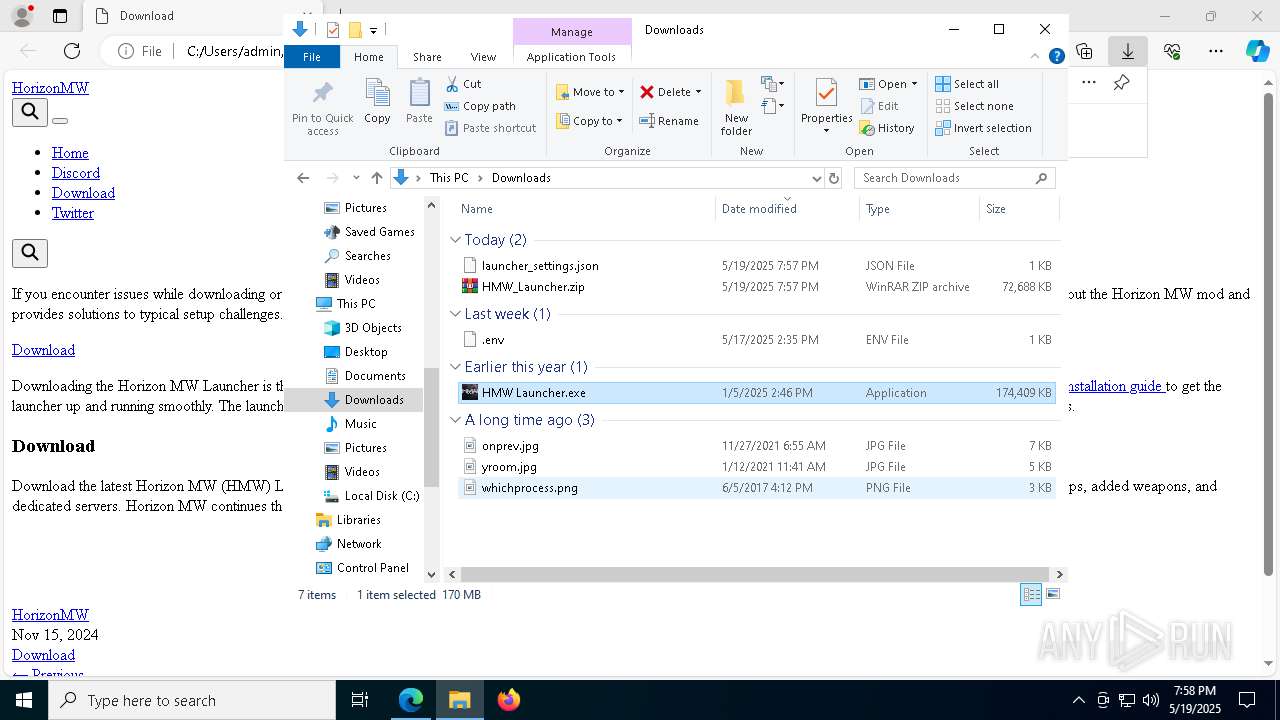Click HorizonMW heading link at page top

click(x=50, y=88)
